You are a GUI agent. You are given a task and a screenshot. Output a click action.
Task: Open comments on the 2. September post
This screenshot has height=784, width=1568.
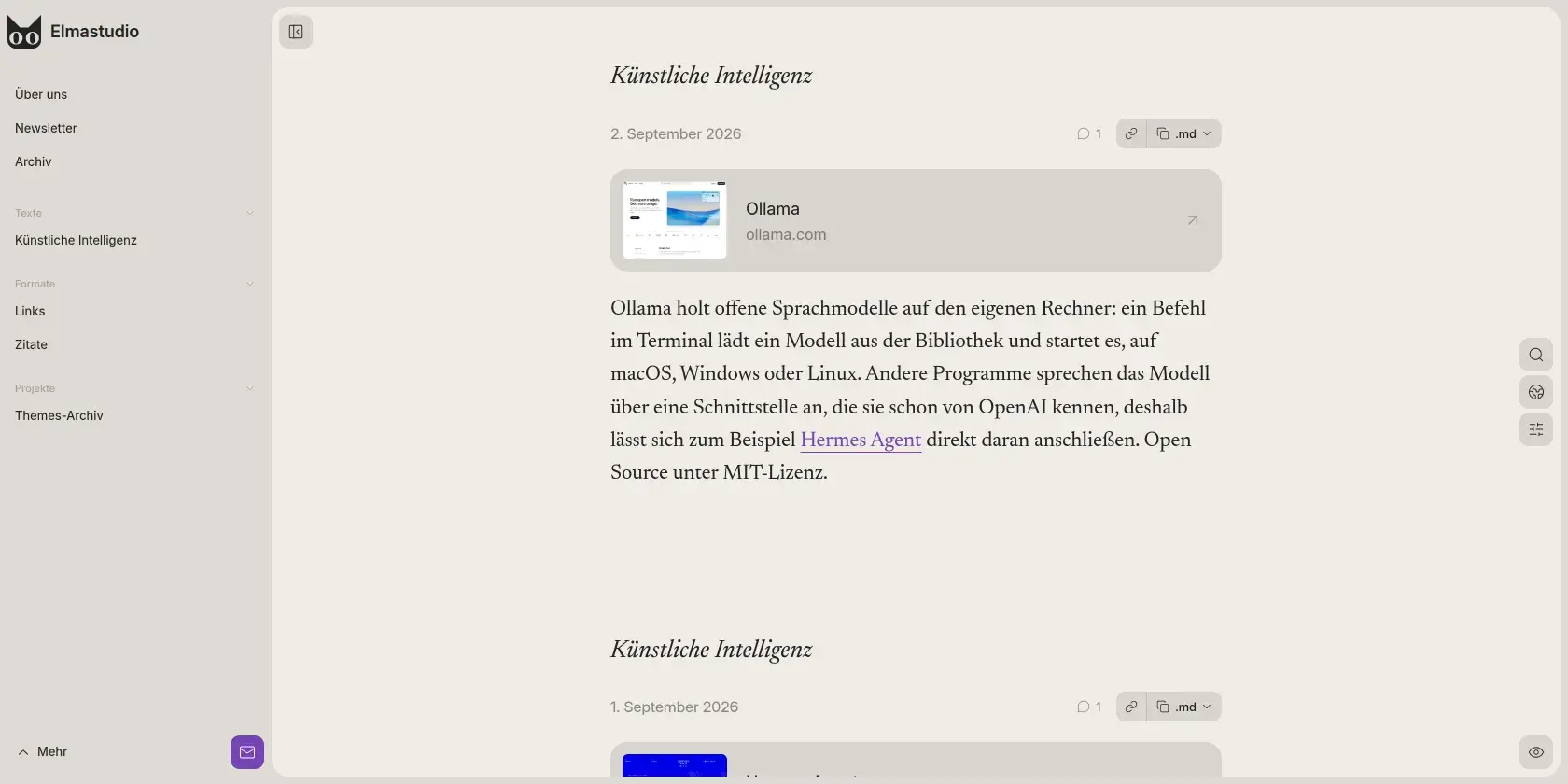[1089, 133]
